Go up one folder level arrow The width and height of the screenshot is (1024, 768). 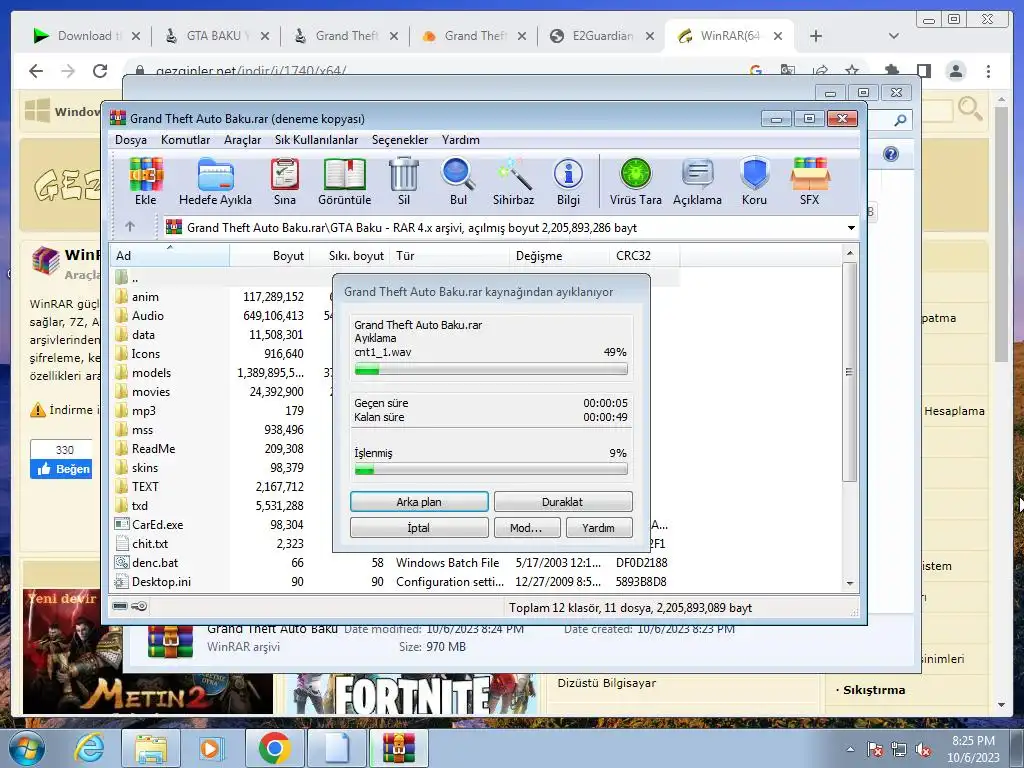point(130,227)
